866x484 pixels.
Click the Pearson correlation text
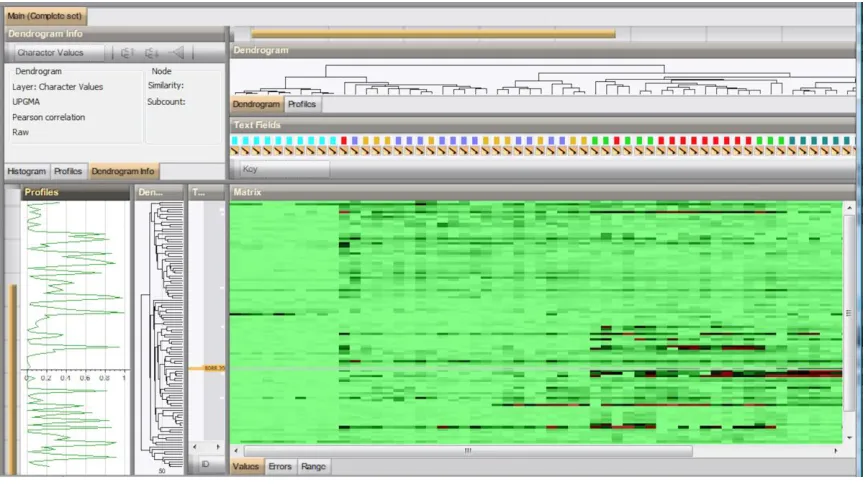tap(49, 117)
